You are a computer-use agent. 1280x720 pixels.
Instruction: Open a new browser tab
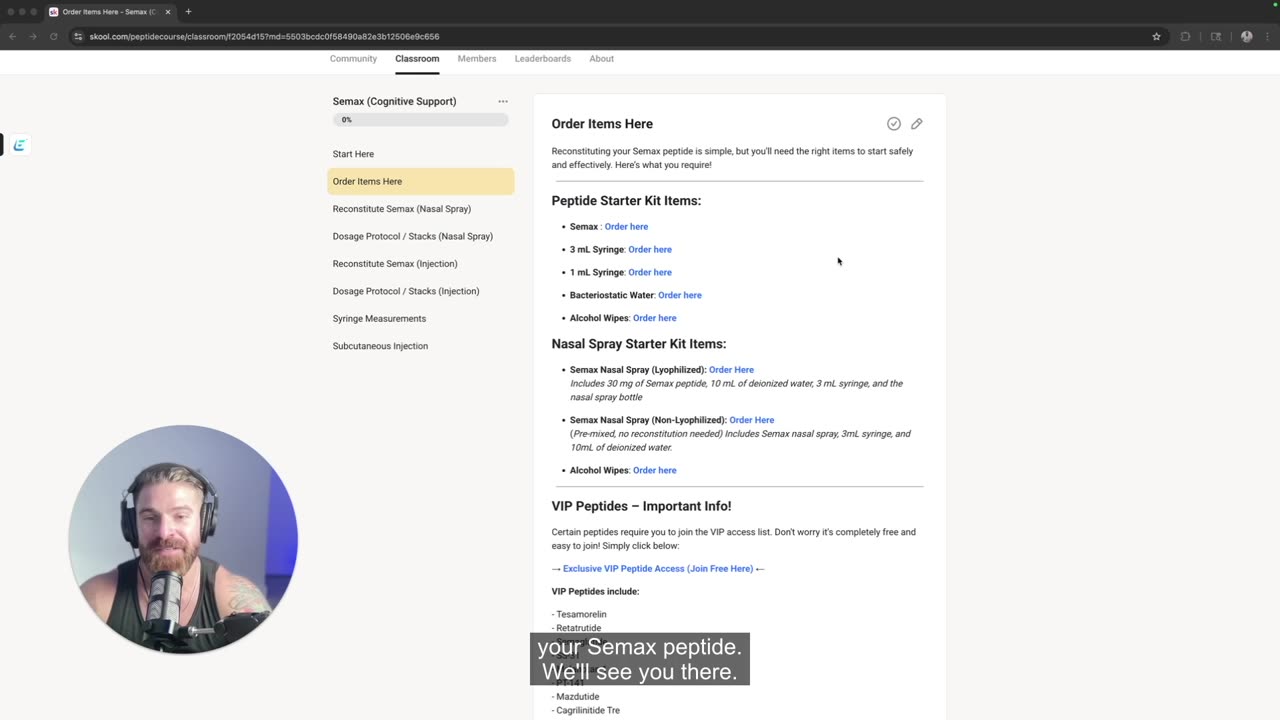188,12
